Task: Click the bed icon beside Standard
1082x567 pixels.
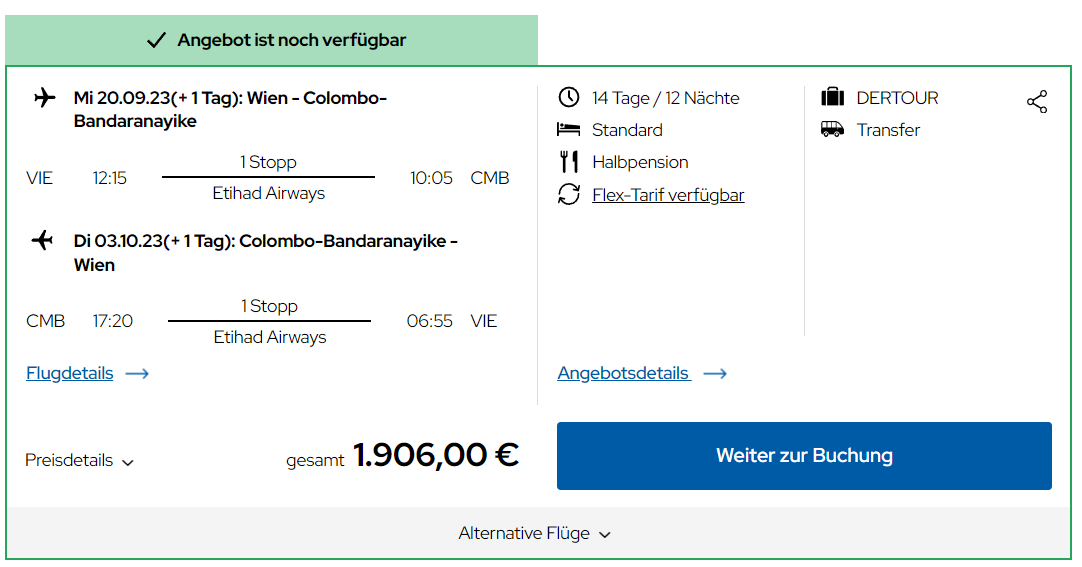Action: pyautogui.click(x=569, y=129)
